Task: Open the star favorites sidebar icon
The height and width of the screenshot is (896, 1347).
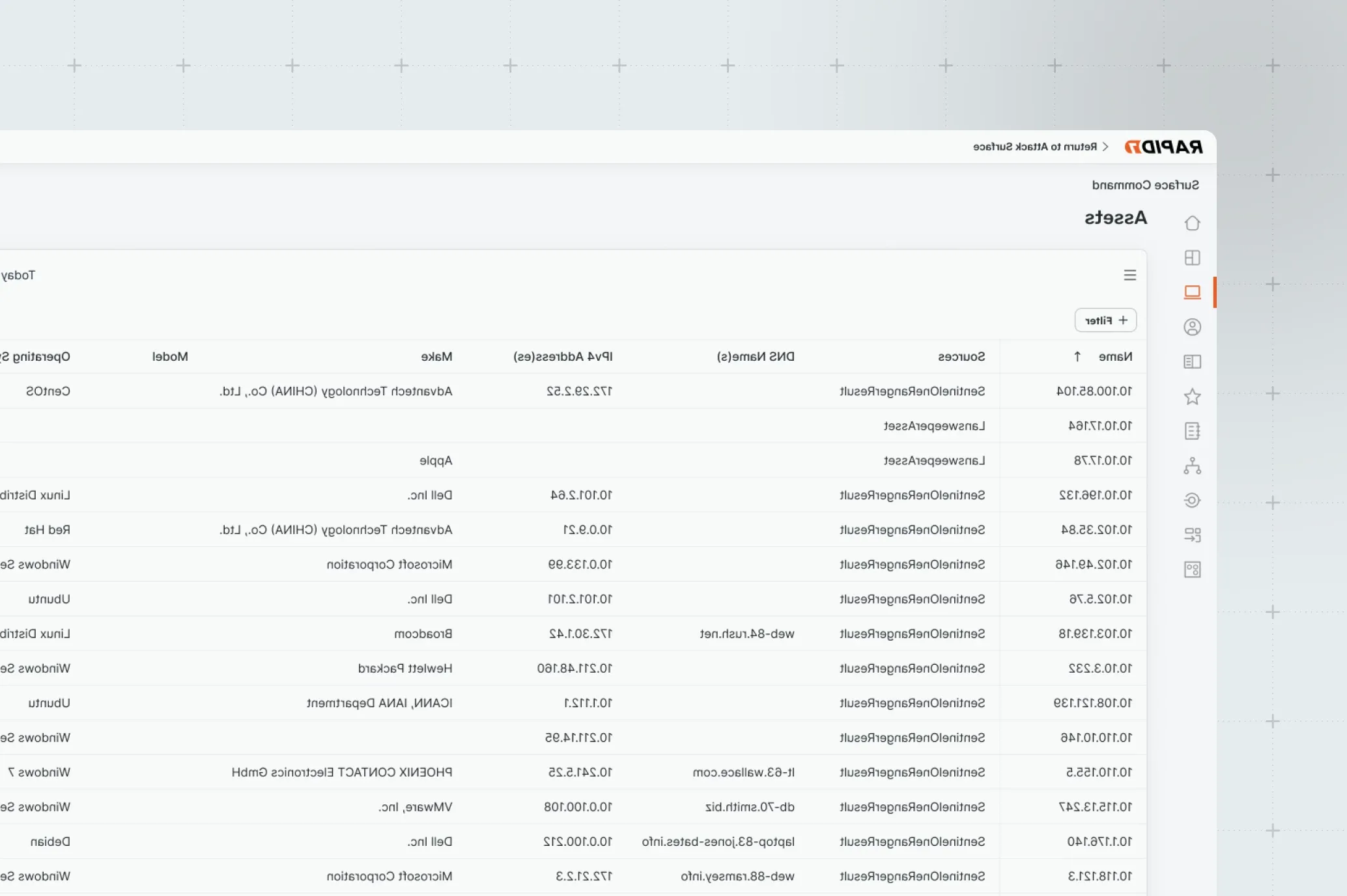Action: (1192, 396)
